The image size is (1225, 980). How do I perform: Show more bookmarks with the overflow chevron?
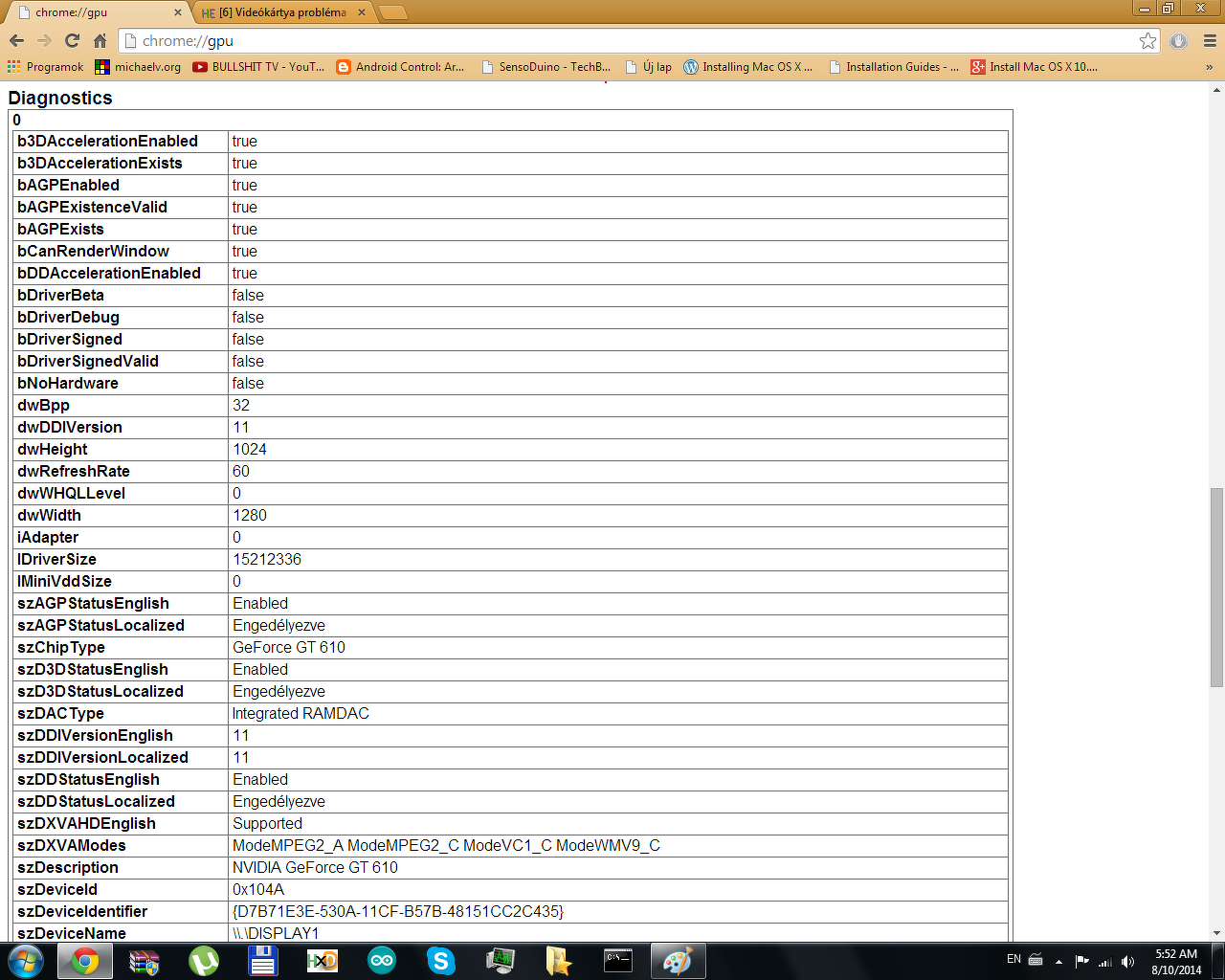click(1209, 67)
